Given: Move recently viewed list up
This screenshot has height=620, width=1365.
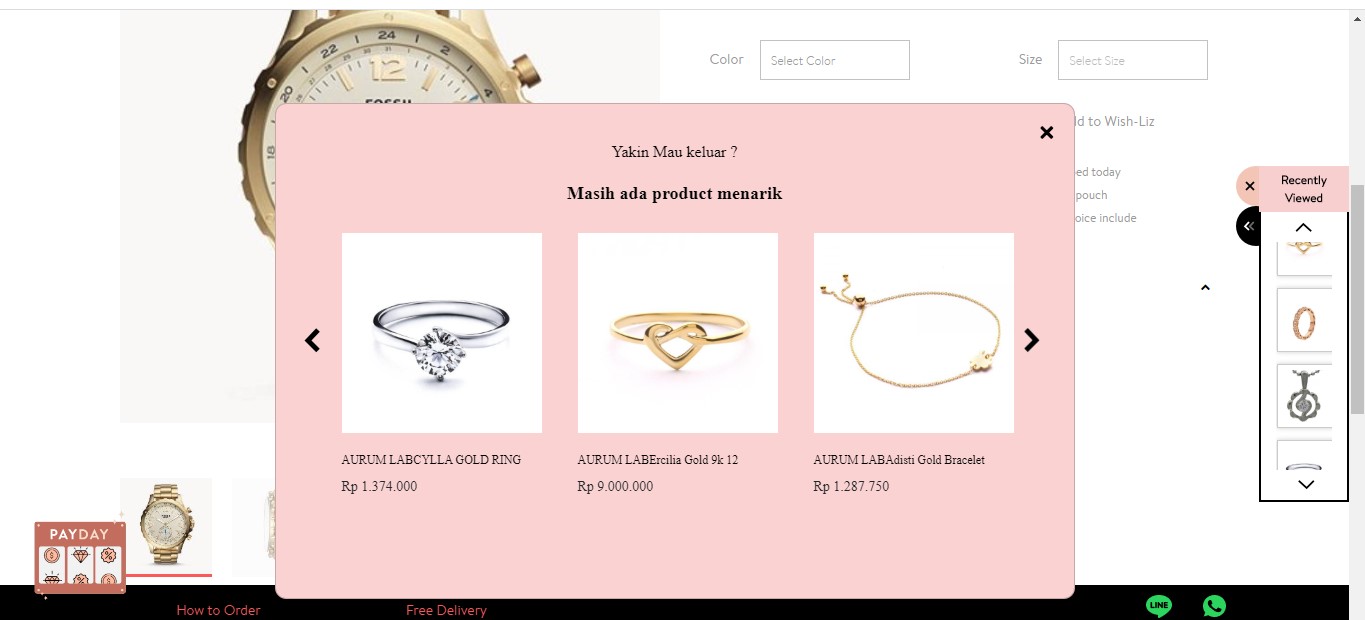Looking at the screenshot, I should pyautogui.click(x=1303, y=227).
